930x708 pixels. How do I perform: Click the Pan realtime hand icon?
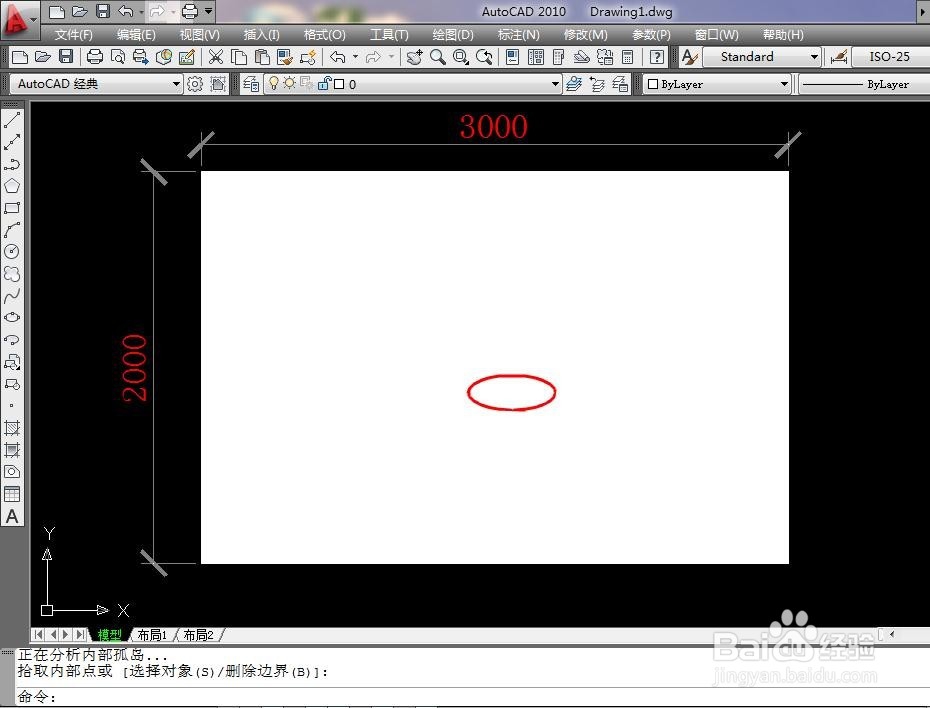pyautogui.click(x=415, y=57)
